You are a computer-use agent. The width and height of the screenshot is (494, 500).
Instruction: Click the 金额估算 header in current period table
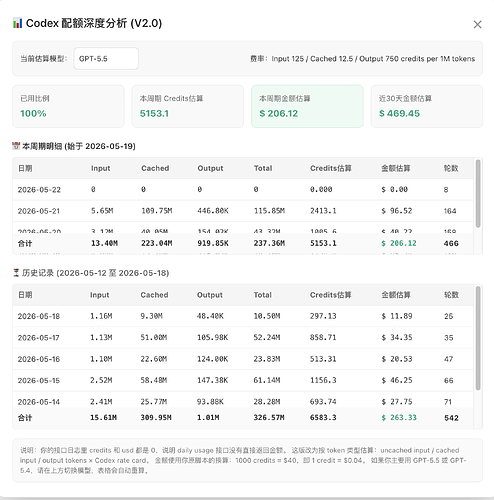pos(396,168)
